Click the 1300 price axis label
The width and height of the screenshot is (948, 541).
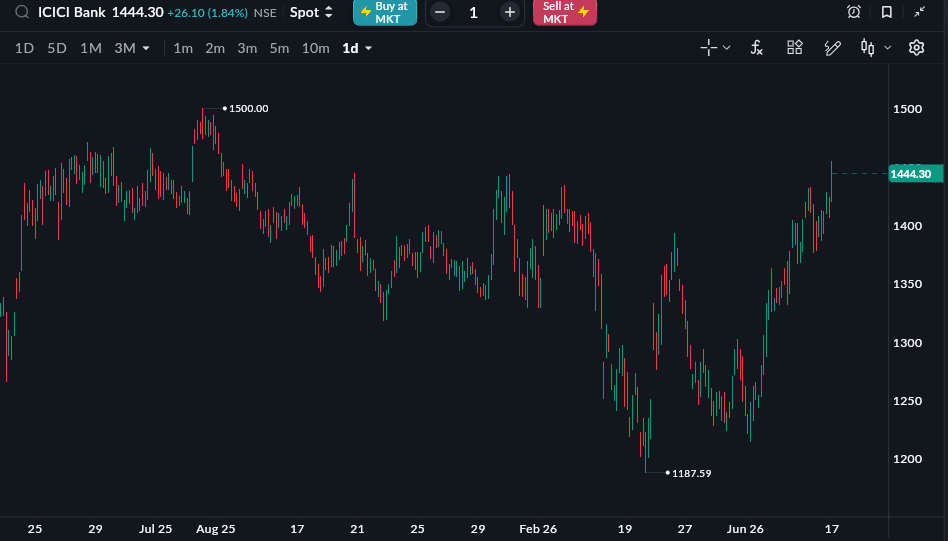(907, 343)
